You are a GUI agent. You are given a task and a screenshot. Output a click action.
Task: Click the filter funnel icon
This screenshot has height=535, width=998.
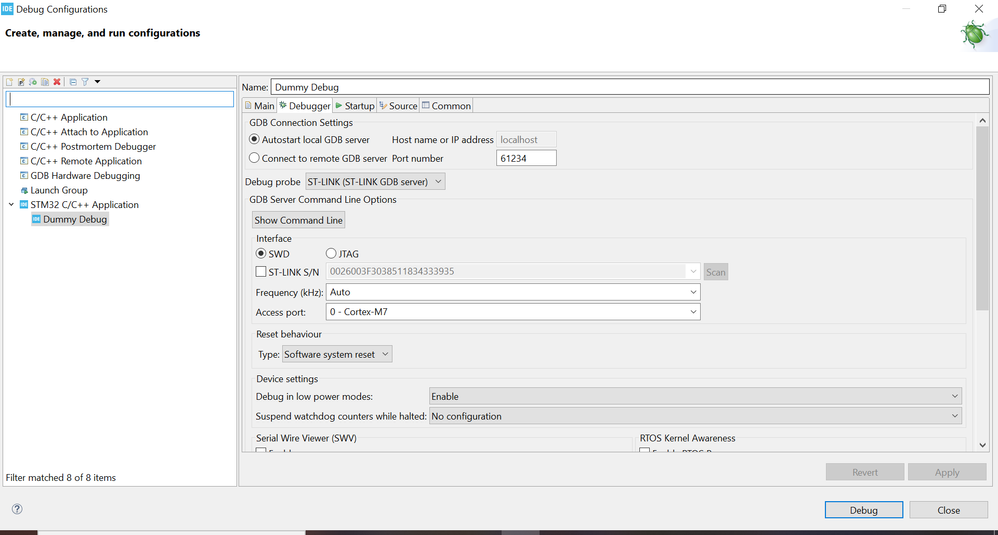(85, 82)
